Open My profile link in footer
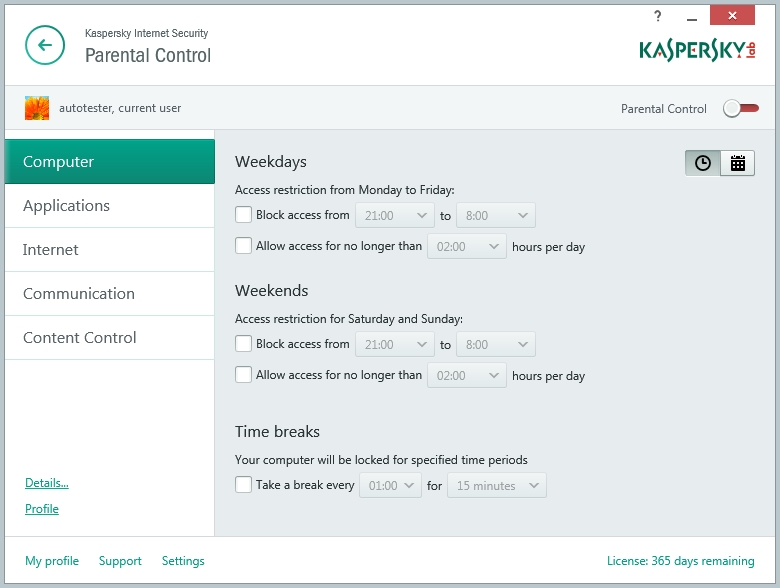780x588 pixels. tap(52, 561)
